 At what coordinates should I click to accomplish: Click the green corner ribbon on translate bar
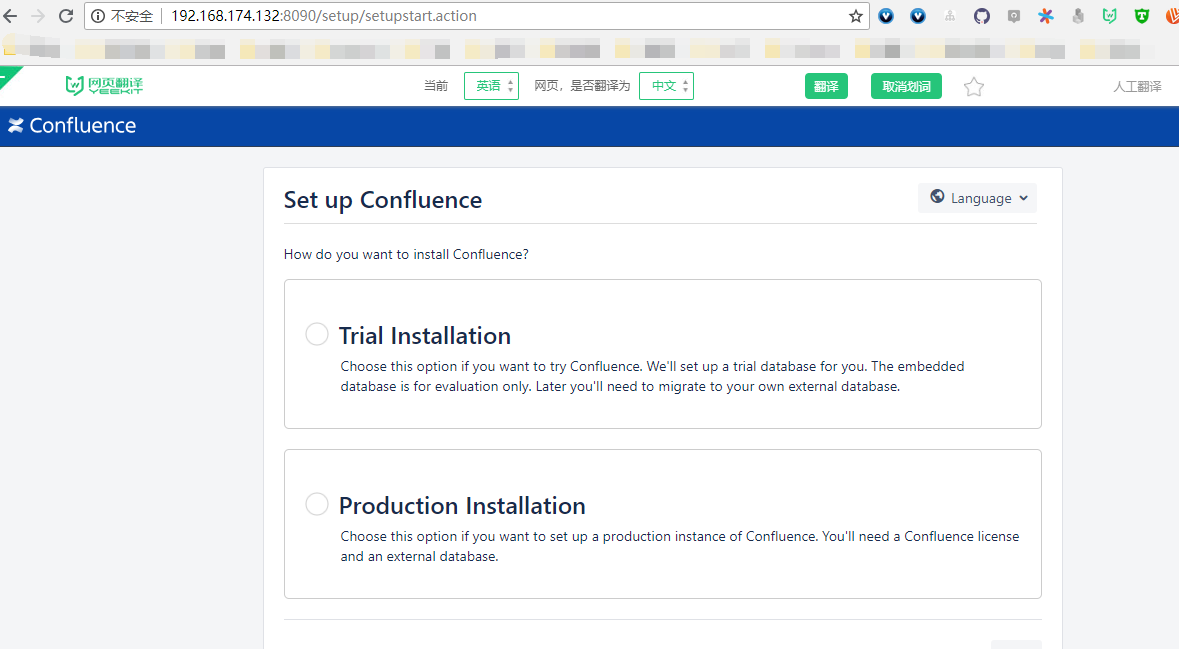click(x=10, y=76)
